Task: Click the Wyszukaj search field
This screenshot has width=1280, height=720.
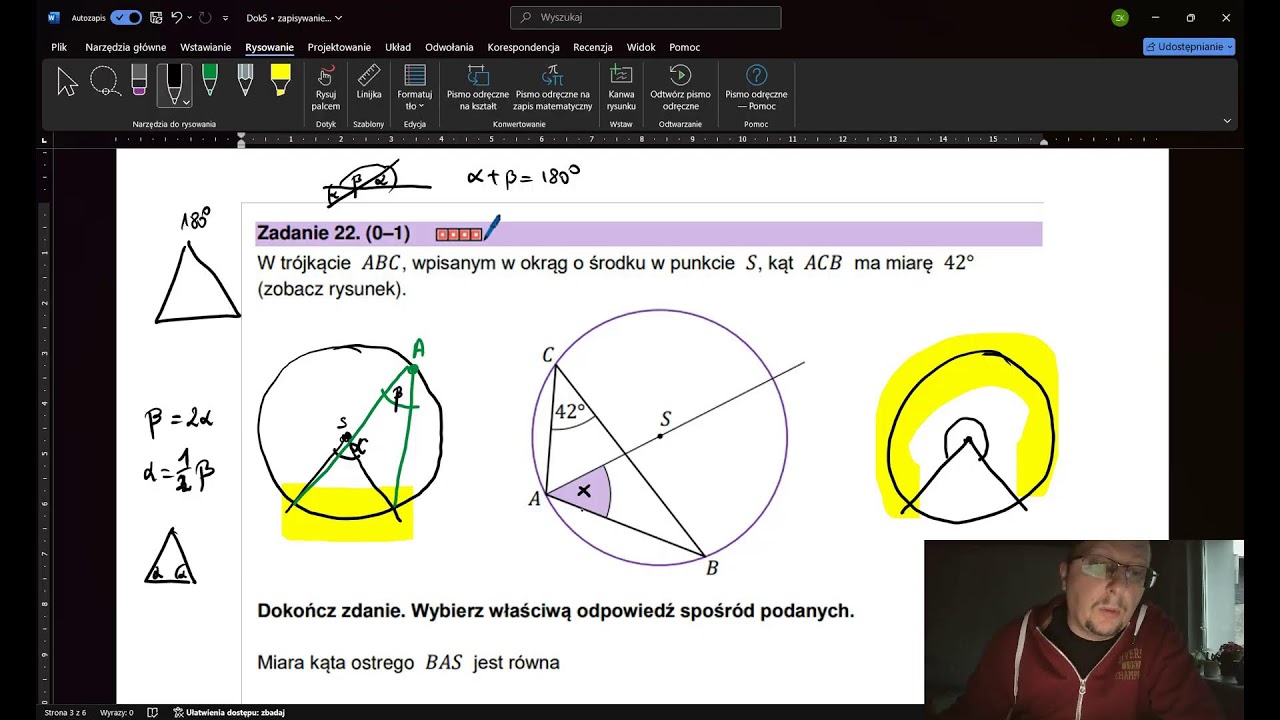Action: [x=646, y=17]
